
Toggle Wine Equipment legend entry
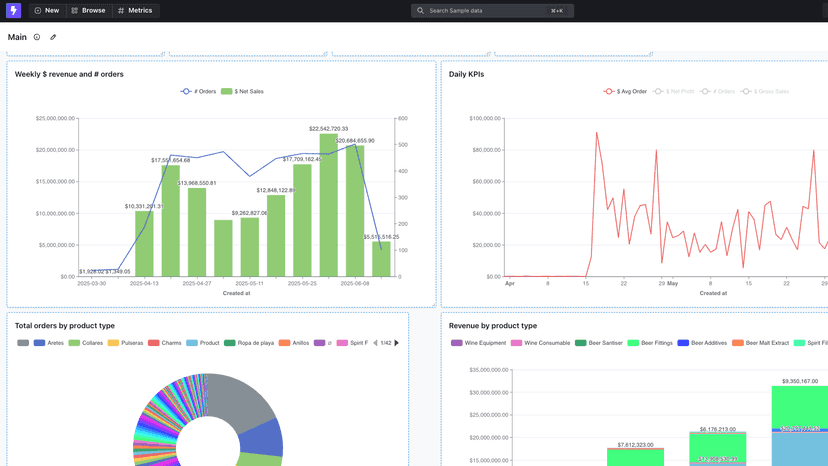pos(478,343)
